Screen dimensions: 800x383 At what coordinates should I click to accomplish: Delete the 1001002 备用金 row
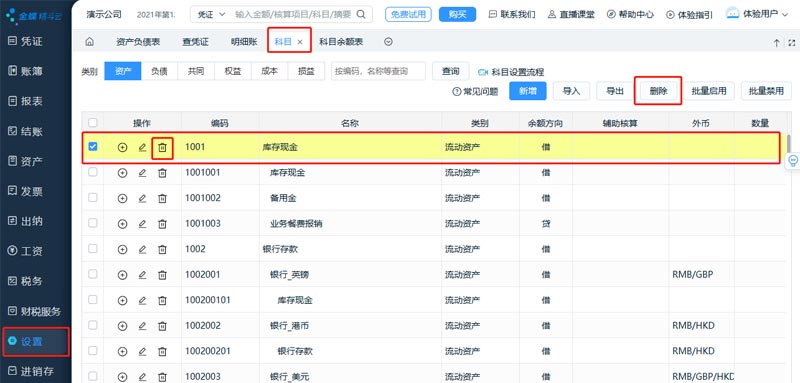pos(162,198)
